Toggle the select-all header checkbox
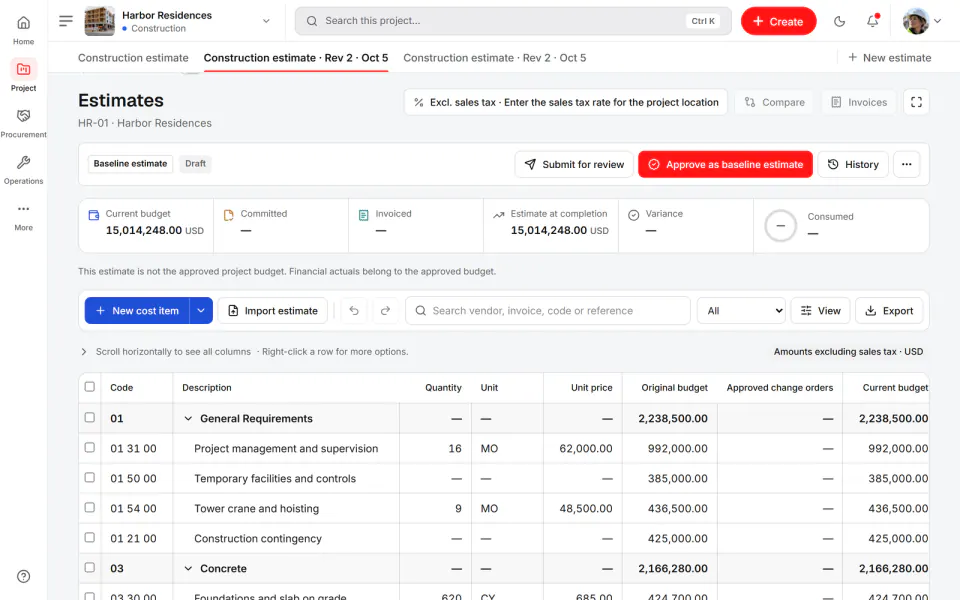The height and width of the screenshot is (600, 960). point(89,386)
